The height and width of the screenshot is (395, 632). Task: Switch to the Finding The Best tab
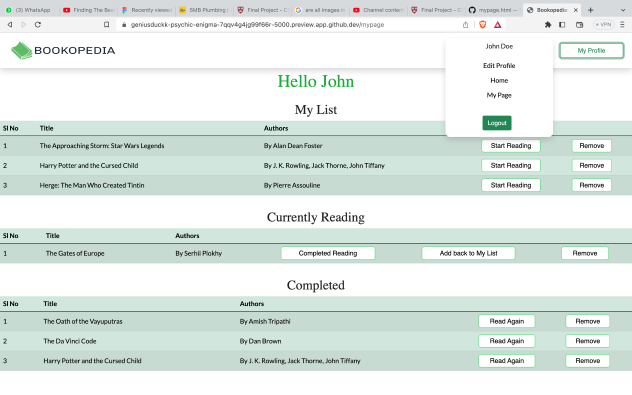(89, 10)
